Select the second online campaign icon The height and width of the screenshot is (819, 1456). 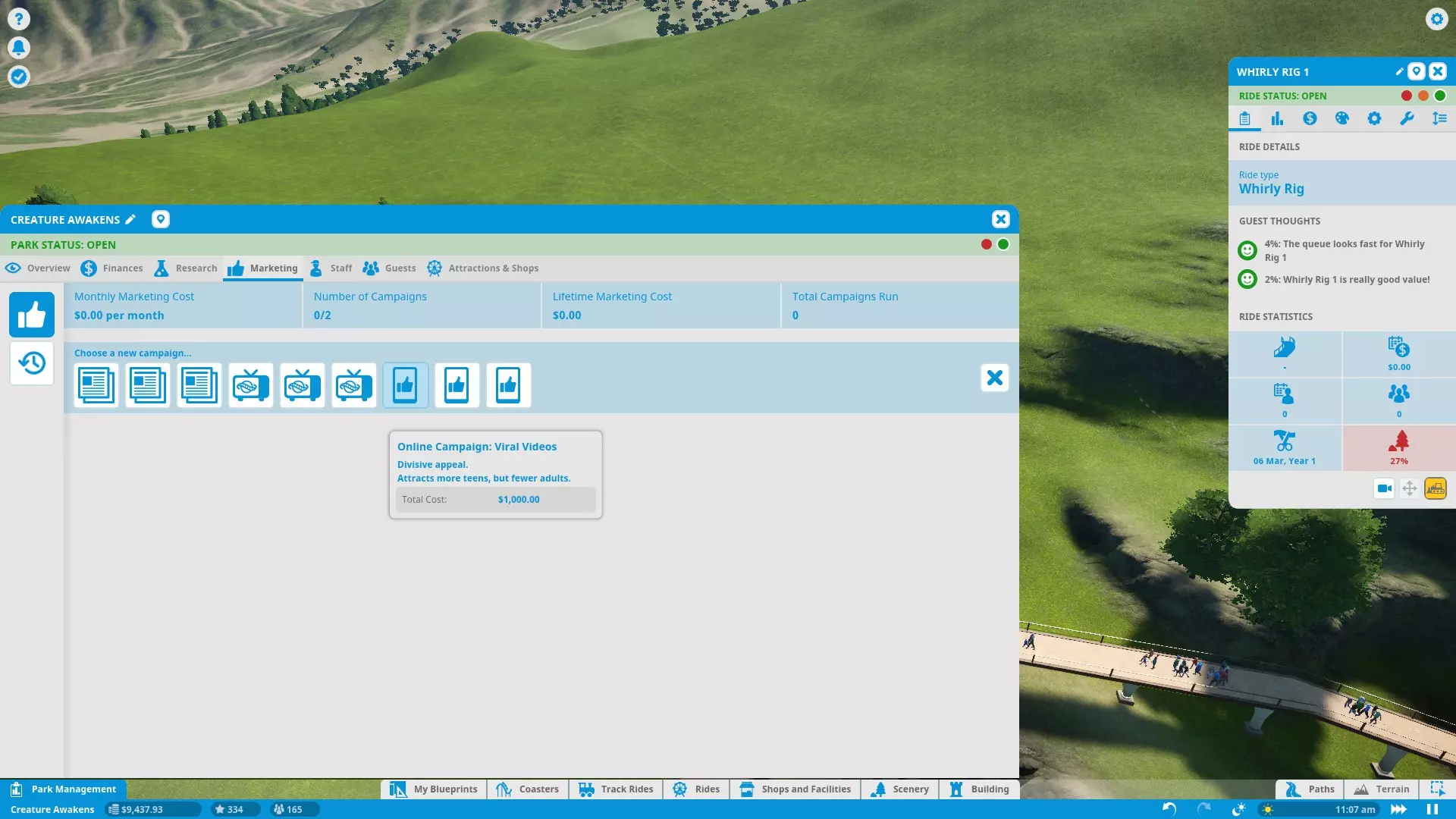[457, 385]
